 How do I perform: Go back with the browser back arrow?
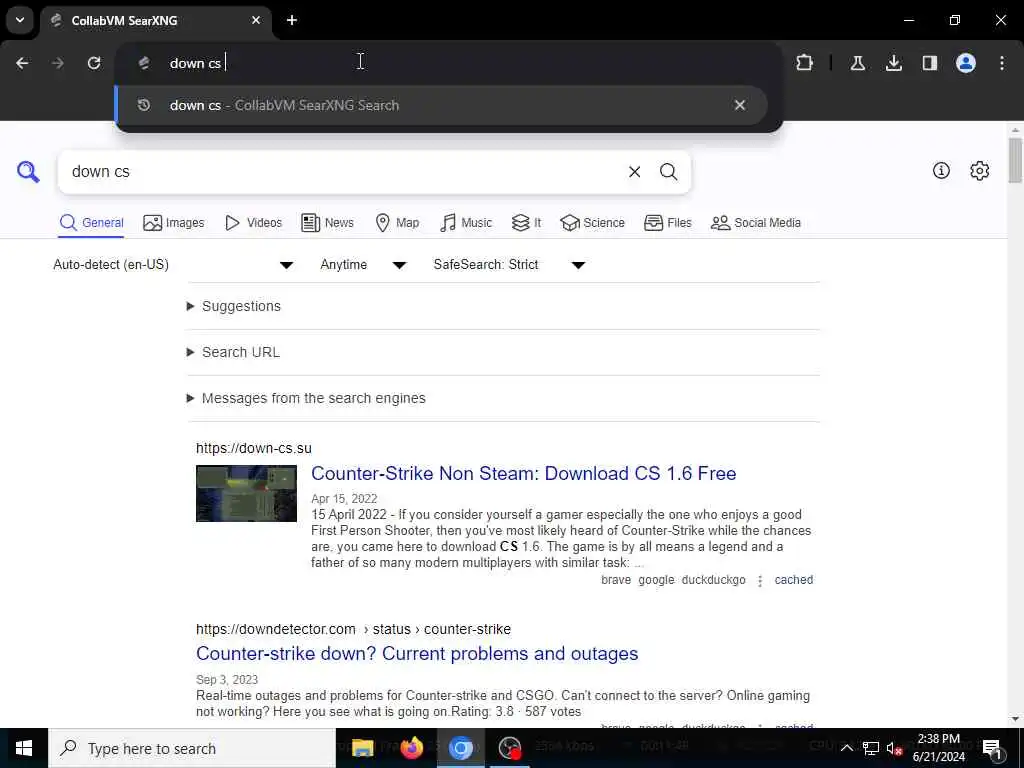tap(22, 63)
